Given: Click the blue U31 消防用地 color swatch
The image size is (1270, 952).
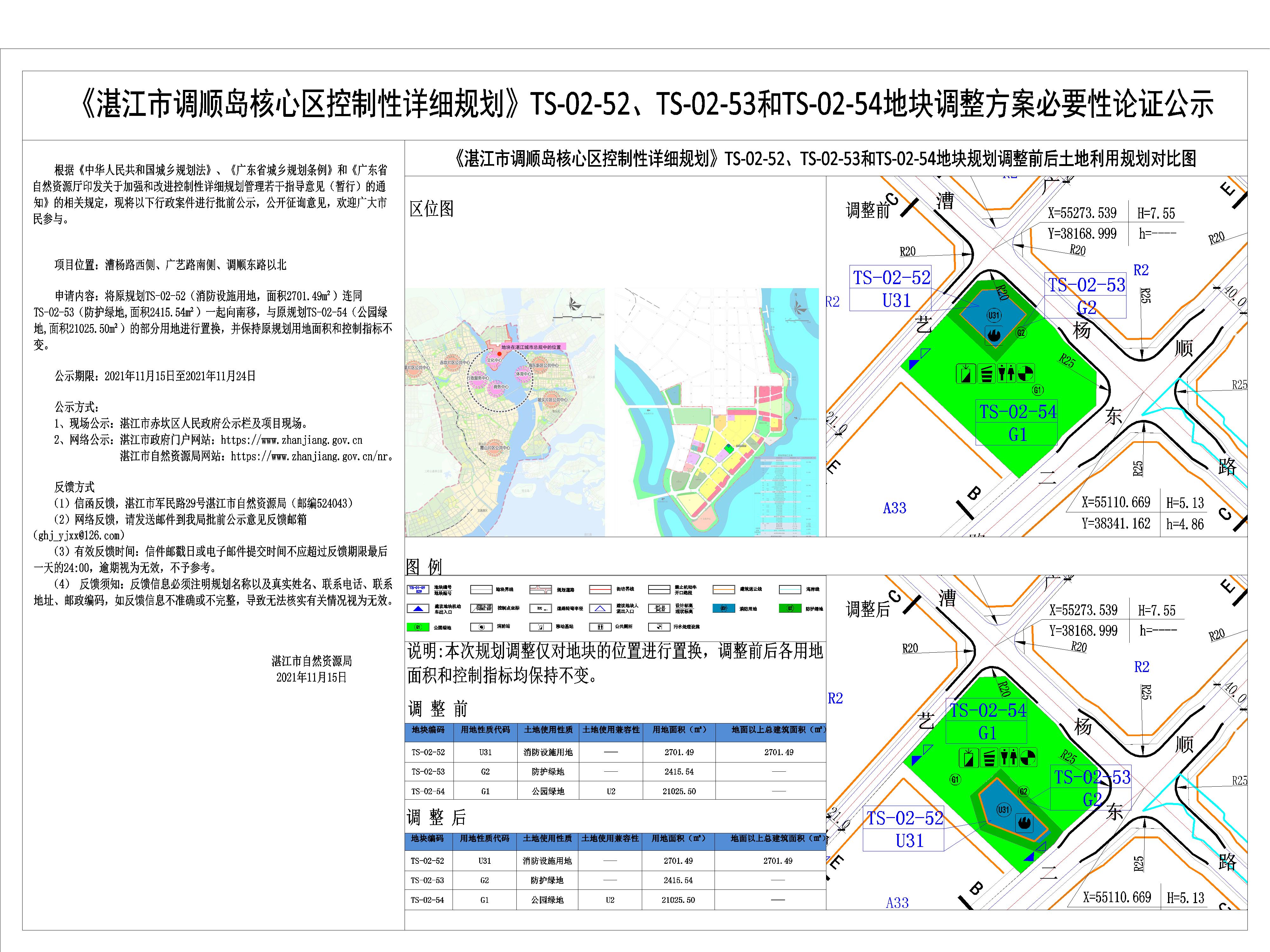Looking at the screenshot, I should click(x=723, y=608).
